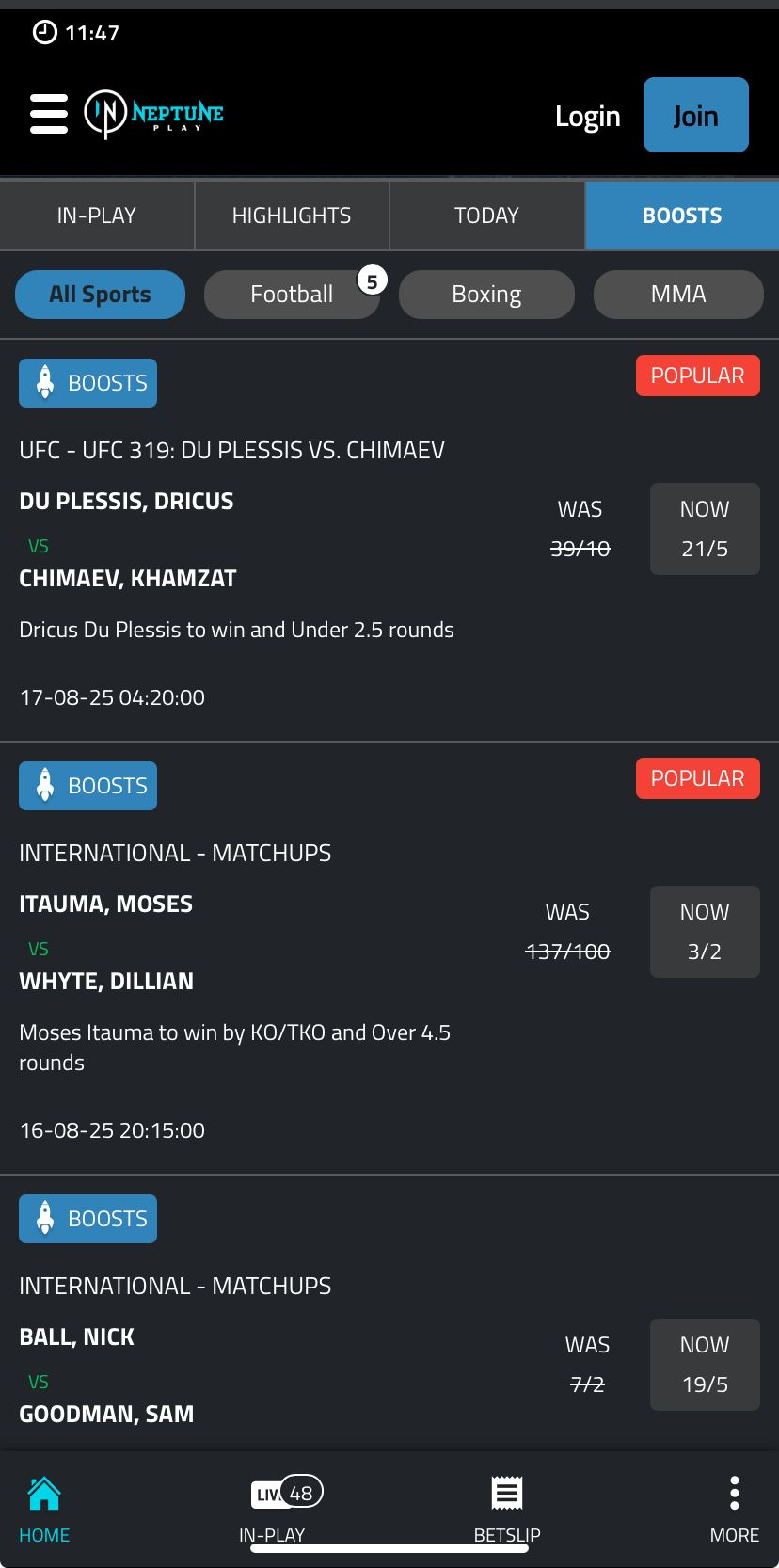The width and height of the screenshot is (779, 1568).
Task: Open the TODAY tab
Action: click(x=486, y=216)
